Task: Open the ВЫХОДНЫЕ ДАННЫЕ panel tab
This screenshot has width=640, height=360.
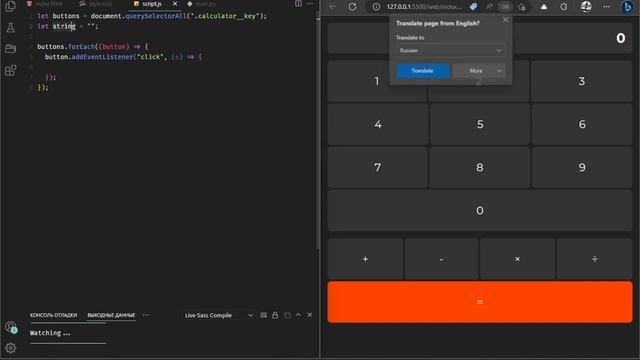Action: pos(111,315)
